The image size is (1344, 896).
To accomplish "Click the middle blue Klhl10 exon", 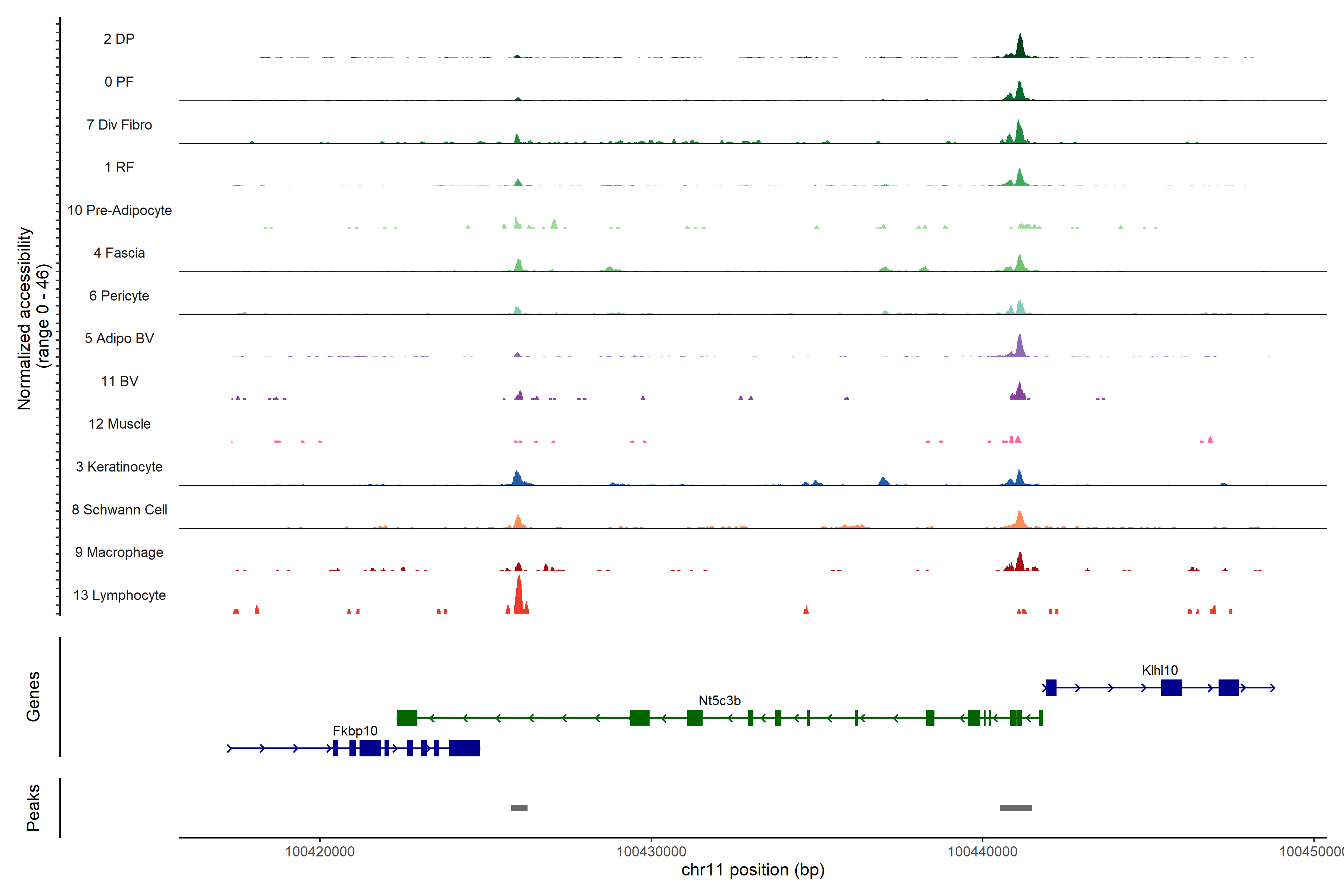I will pos(1171,687).
